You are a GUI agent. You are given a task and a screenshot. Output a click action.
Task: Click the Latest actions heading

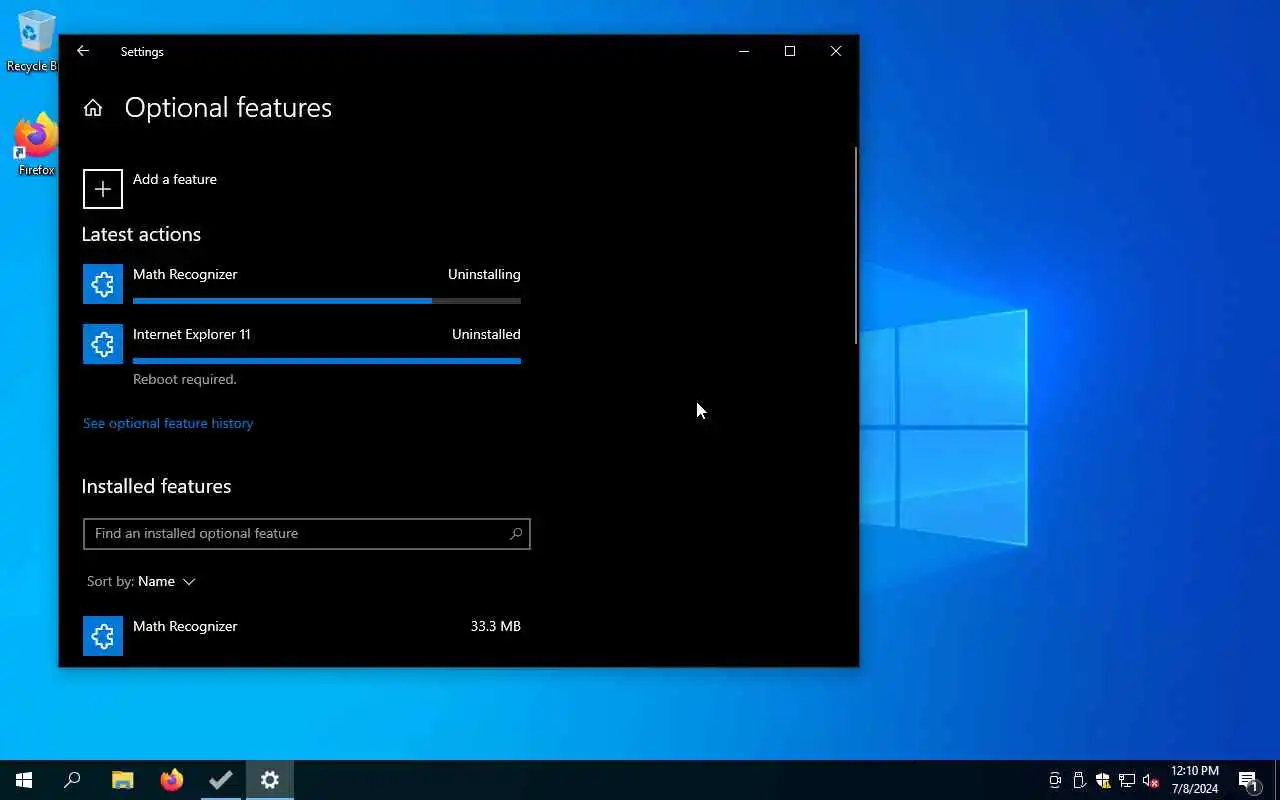pyautogui.click(x=141, y=235)
